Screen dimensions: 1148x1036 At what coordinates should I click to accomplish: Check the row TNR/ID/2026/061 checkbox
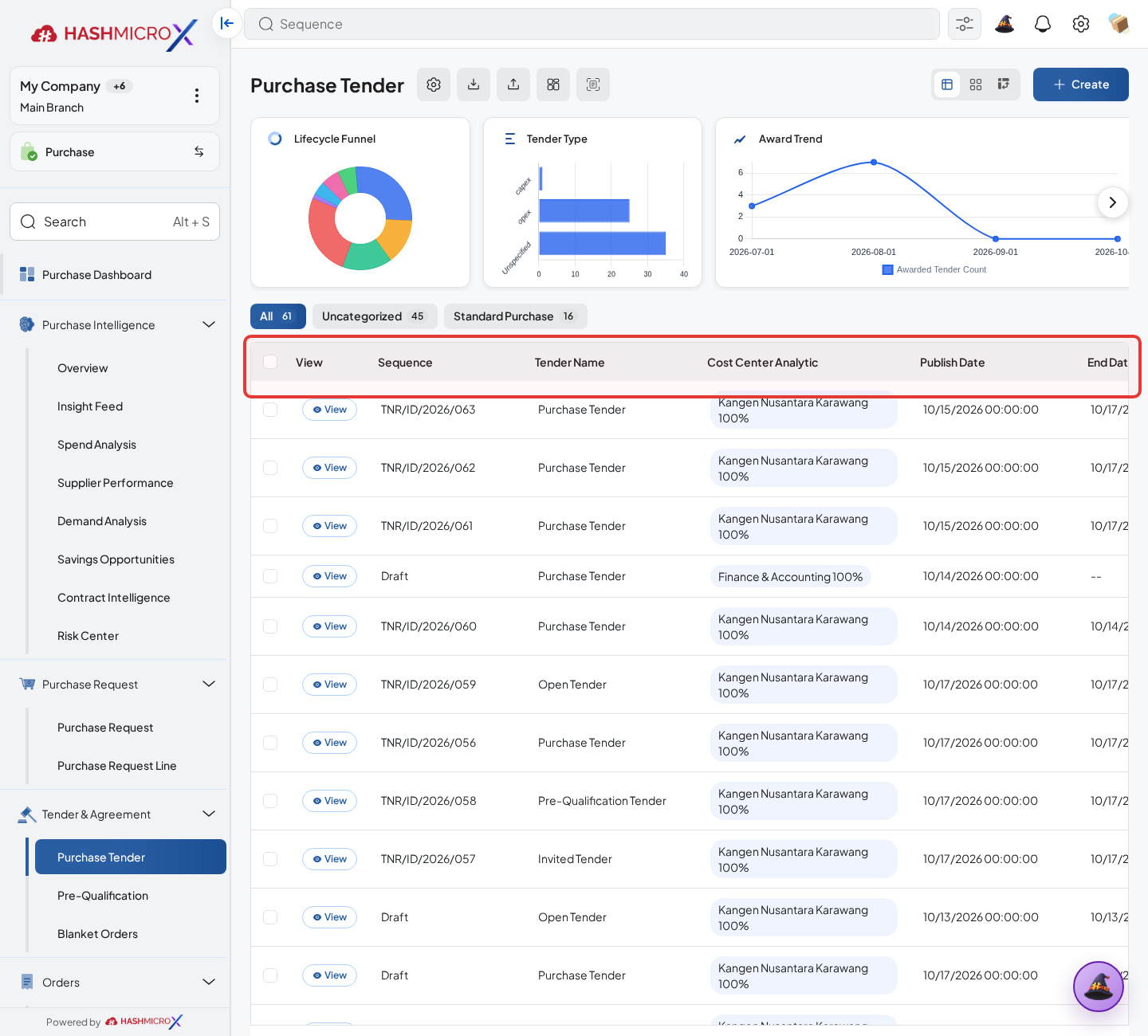(270, 525)
